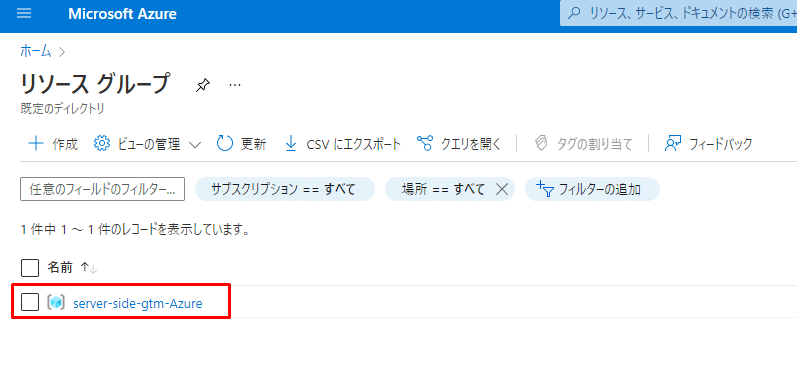
Task: Click 既定のディレクトリ subtitle
Action: click(63, 109)
